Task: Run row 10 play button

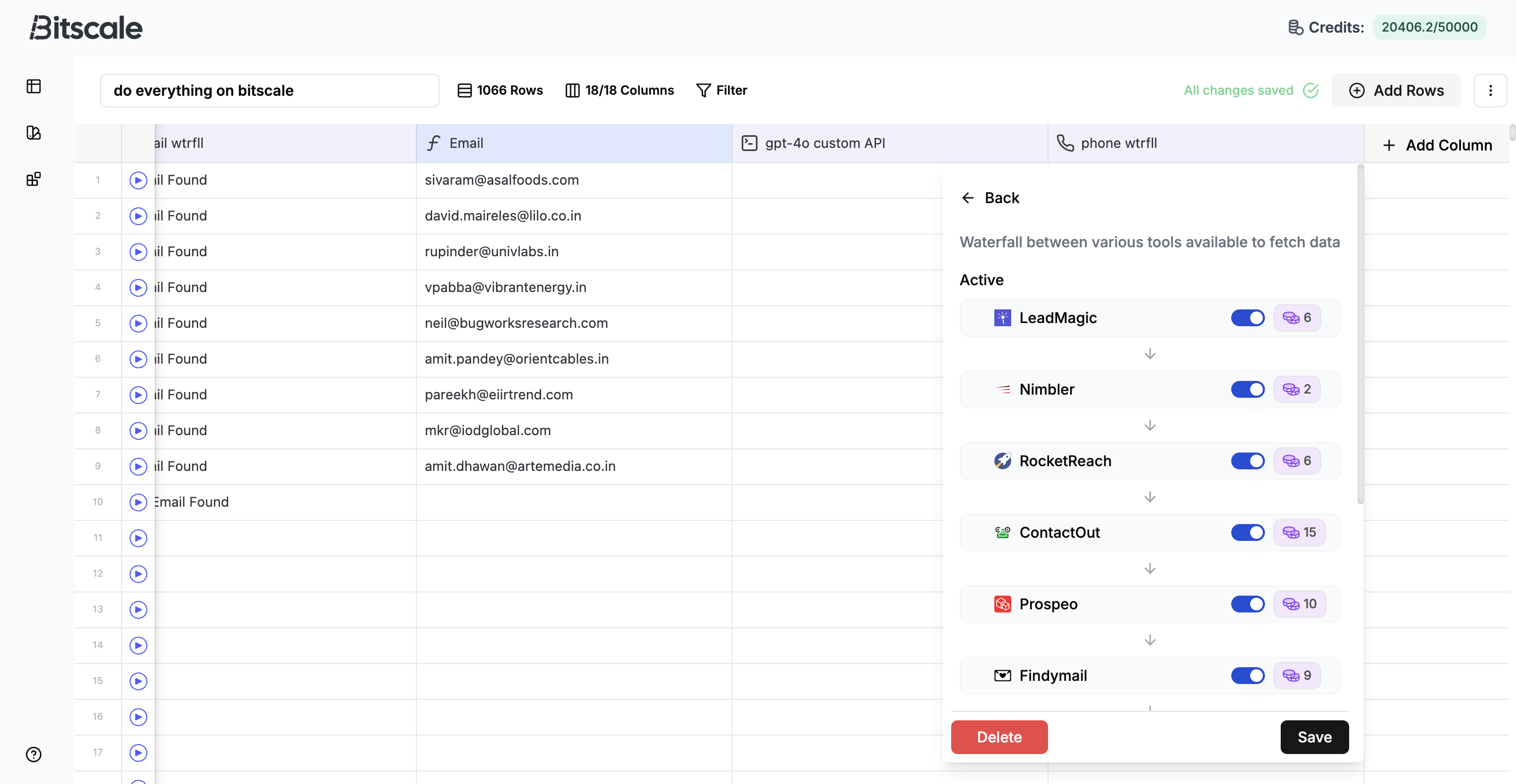Action: point(138,502)
